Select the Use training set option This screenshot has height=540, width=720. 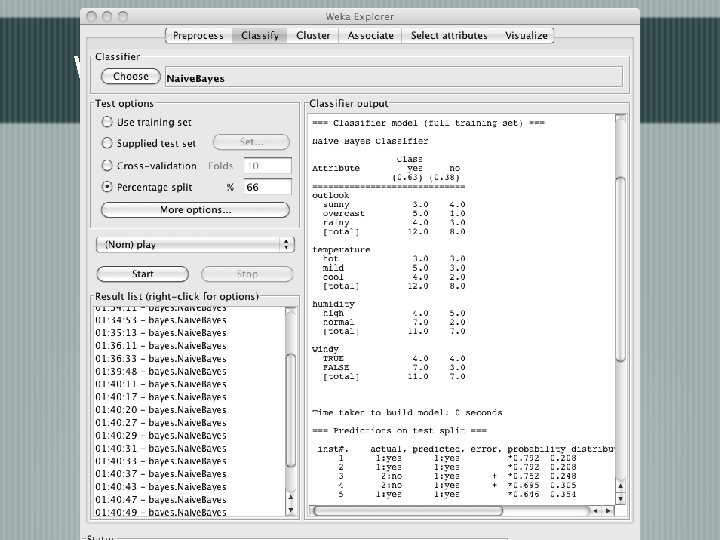[107, 122]
